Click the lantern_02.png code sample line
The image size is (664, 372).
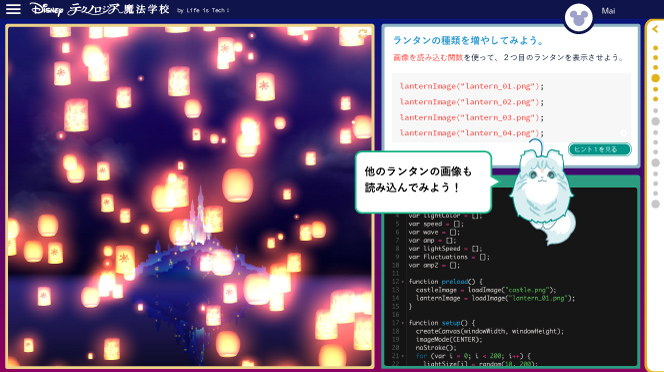pyautogui.click(x=471, y=102)
